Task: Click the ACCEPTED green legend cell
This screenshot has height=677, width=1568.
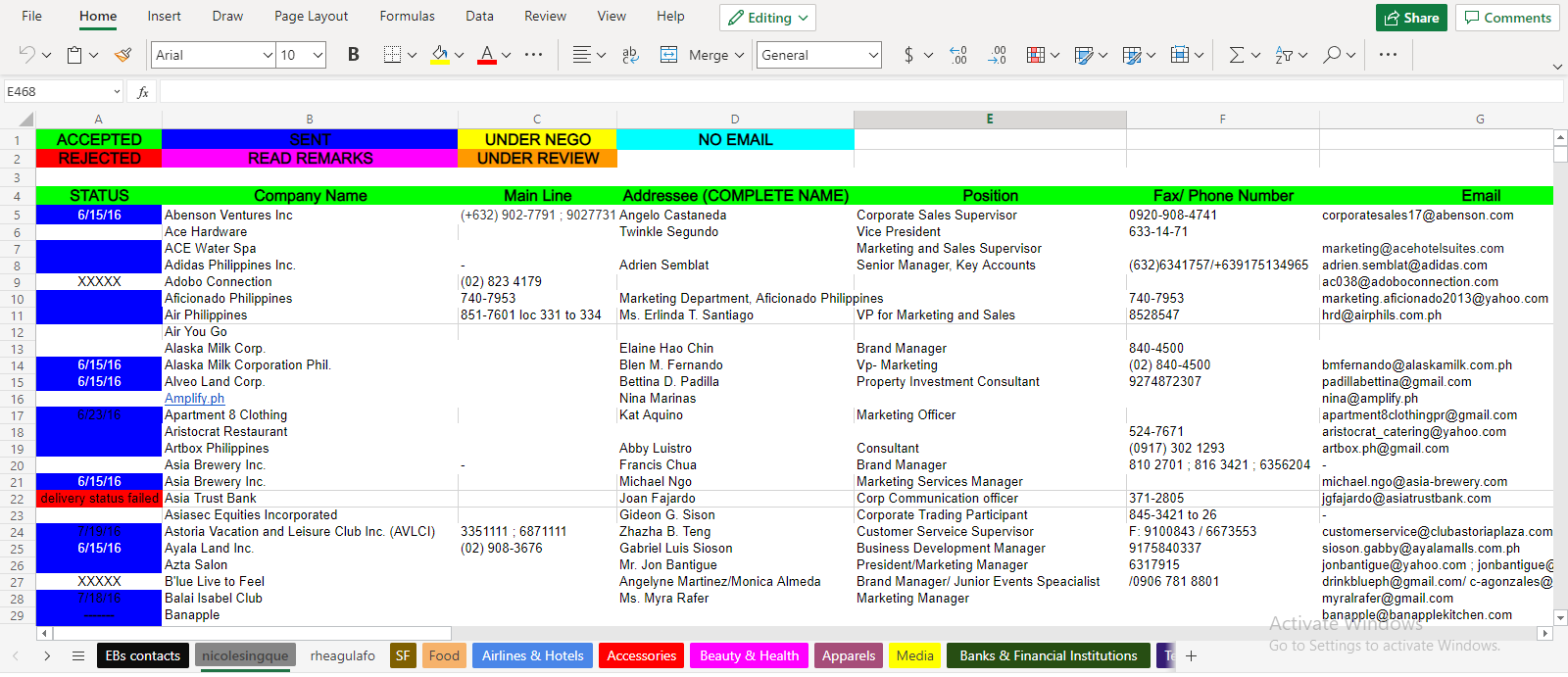Action: [99, 139]
